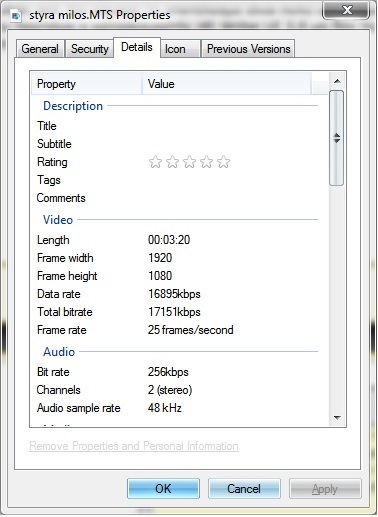Click the Length property label
Screen dimensions: 378x517
pyautogui.click(x=53, y=240)
